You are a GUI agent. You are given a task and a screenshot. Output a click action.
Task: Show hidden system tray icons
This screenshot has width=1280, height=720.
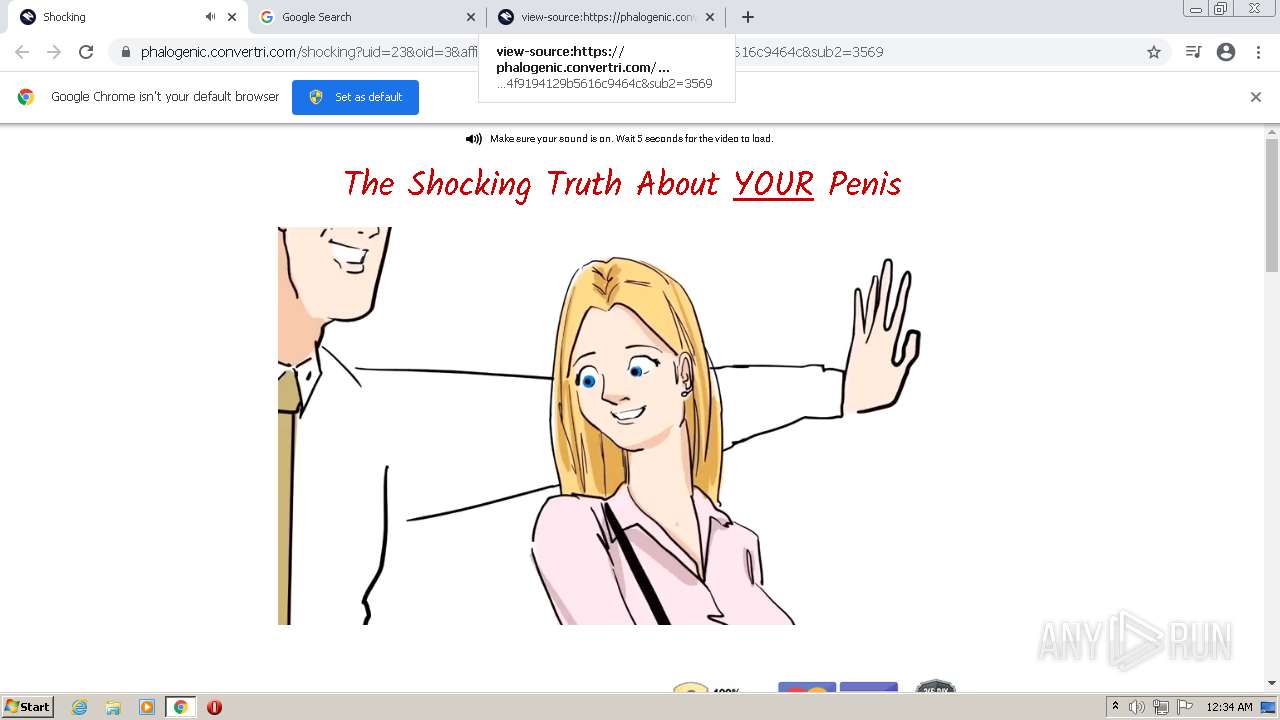coord(1115,707)
